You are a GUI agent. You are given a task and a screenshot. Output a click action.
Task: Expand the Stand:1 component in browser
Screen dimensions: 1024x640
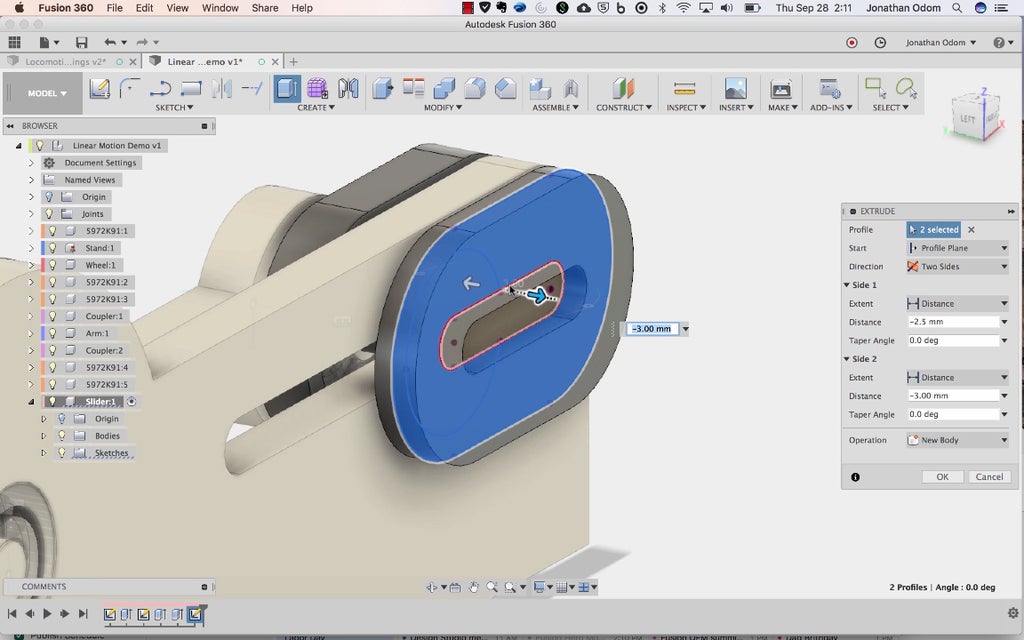pos(31,248)
